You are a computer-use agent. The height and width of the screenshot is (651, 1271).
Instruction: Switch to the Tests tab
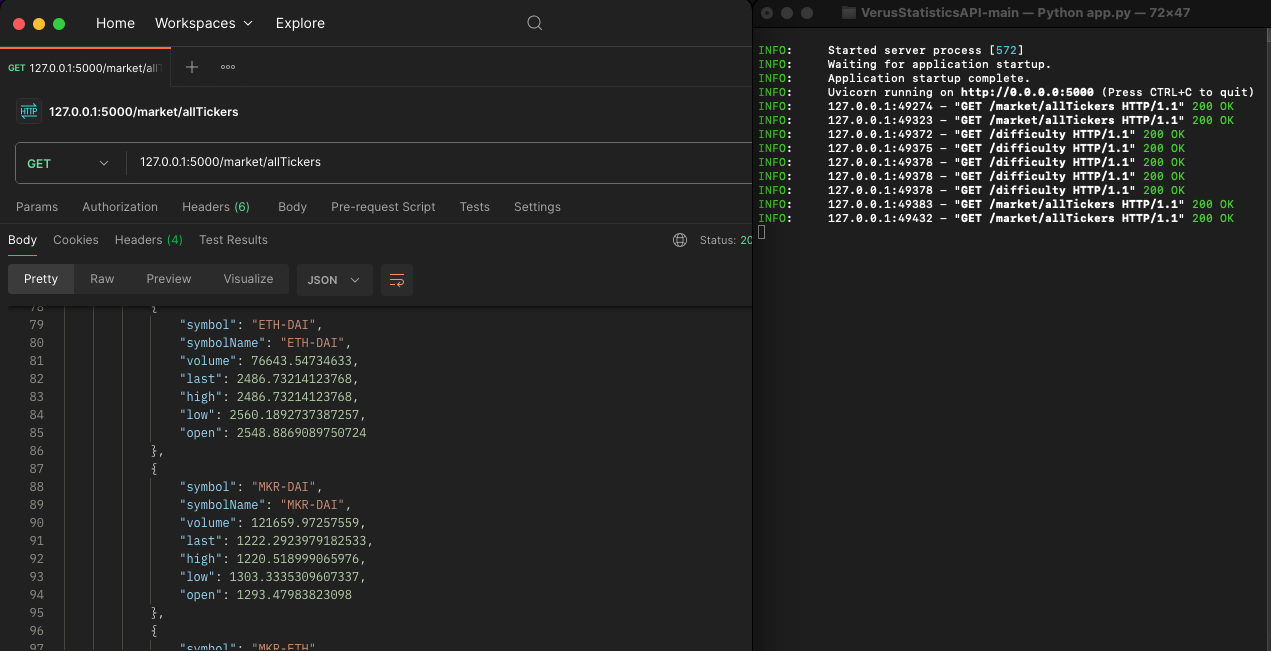(475, 207)
